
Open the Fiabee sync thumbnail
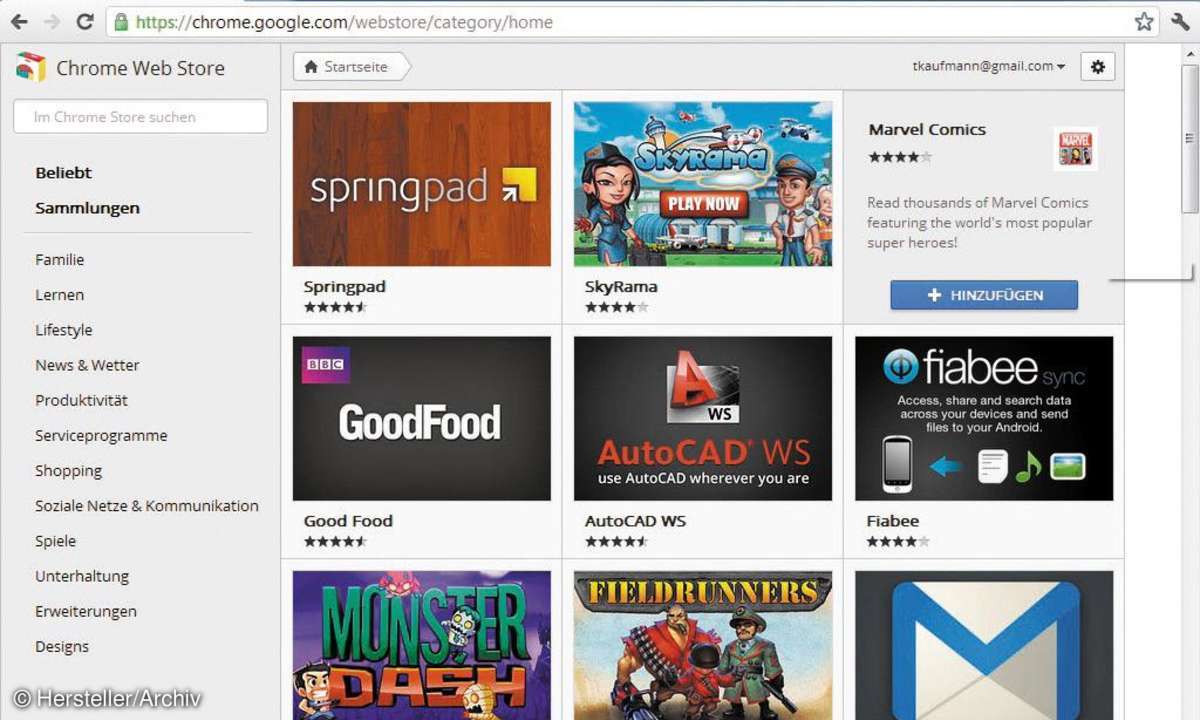(x=984, y=418)
